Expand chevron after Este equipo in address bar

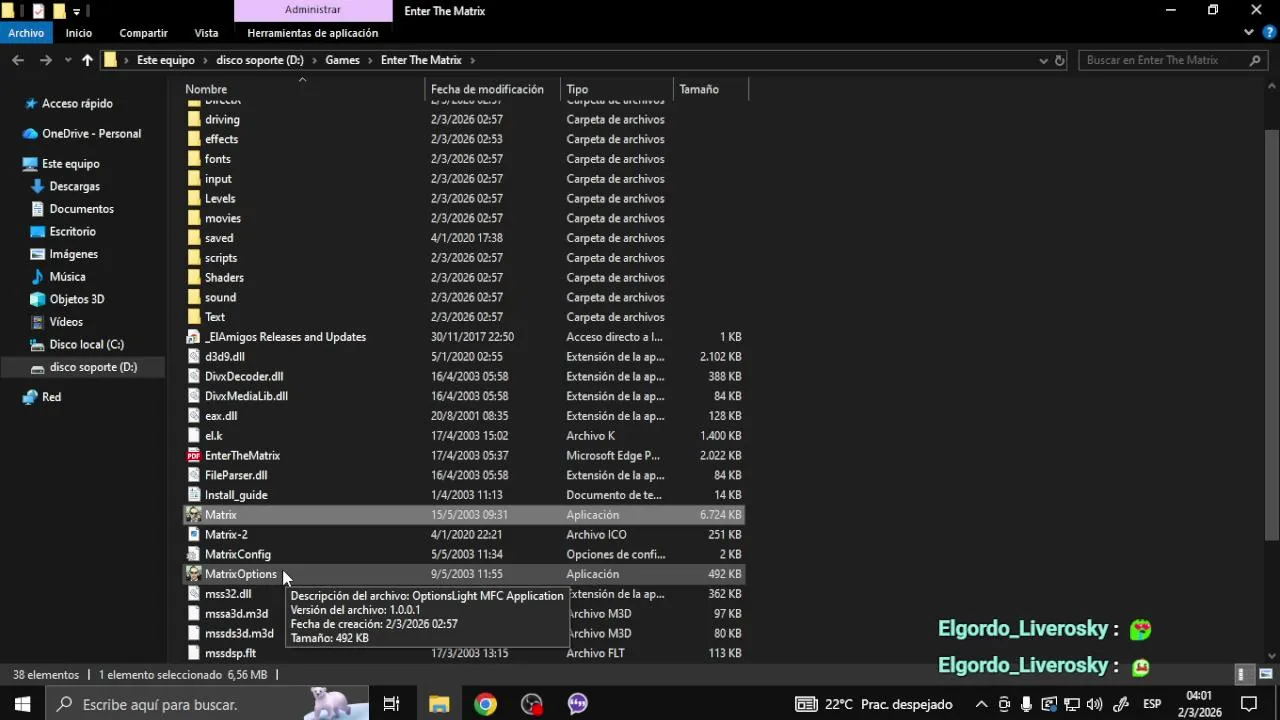point(205,60)
